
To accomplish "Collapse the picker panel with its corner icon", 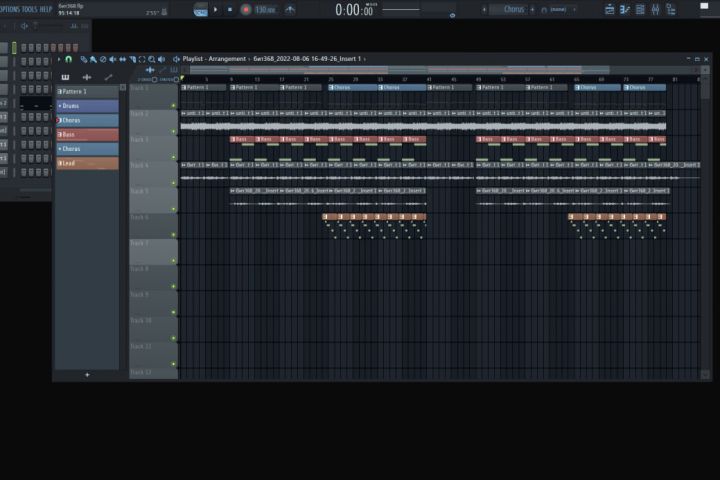I will [x=123, y=87].
